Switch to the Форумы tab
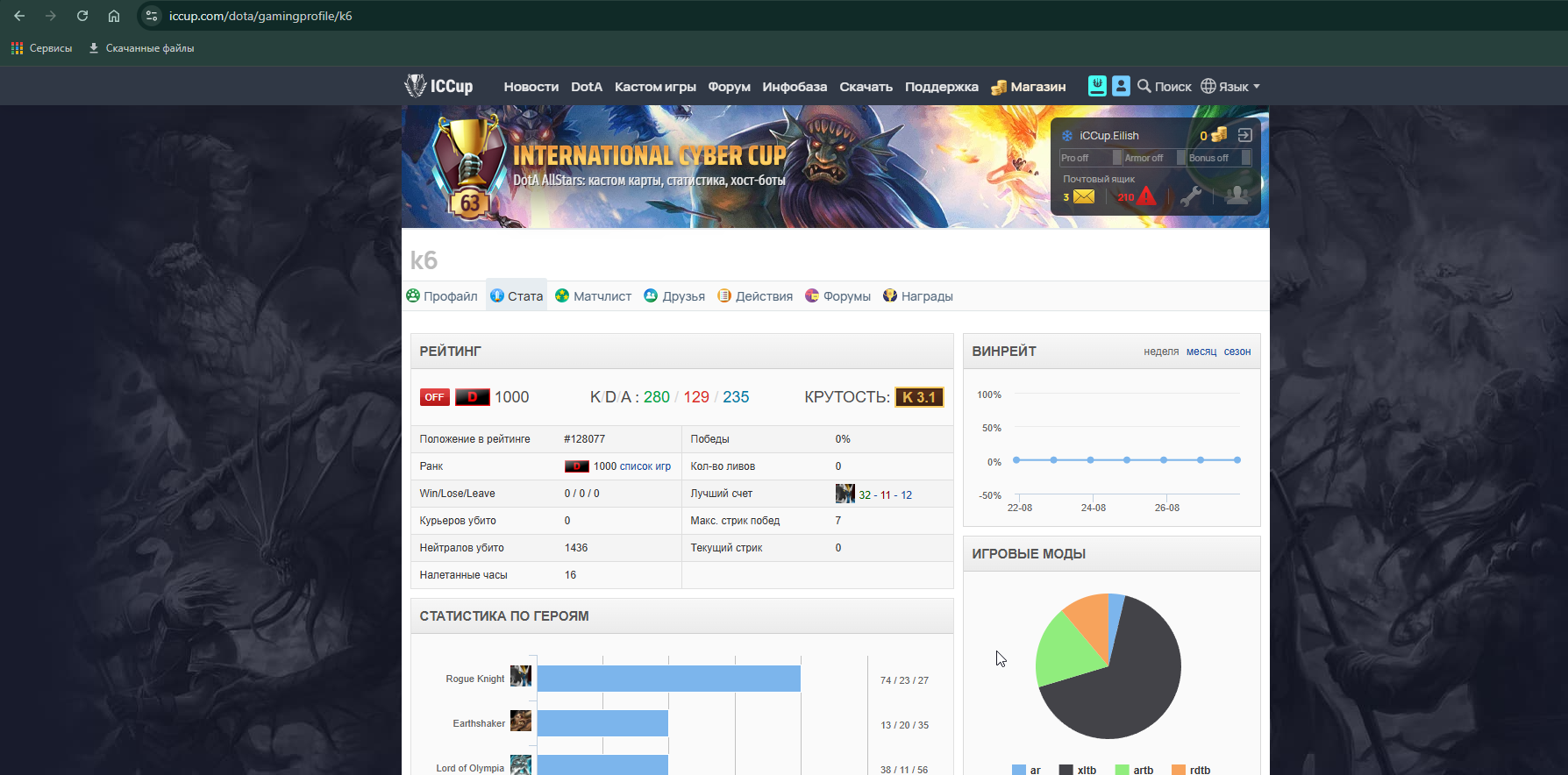 coord(837,296)
